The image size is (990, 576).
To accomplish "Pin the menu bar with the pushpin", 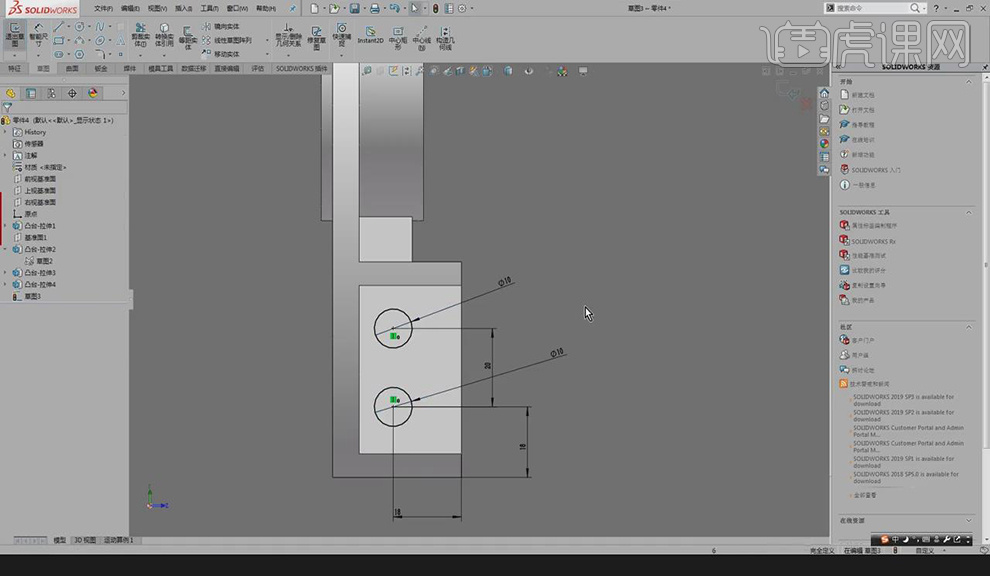I will 292,8.
